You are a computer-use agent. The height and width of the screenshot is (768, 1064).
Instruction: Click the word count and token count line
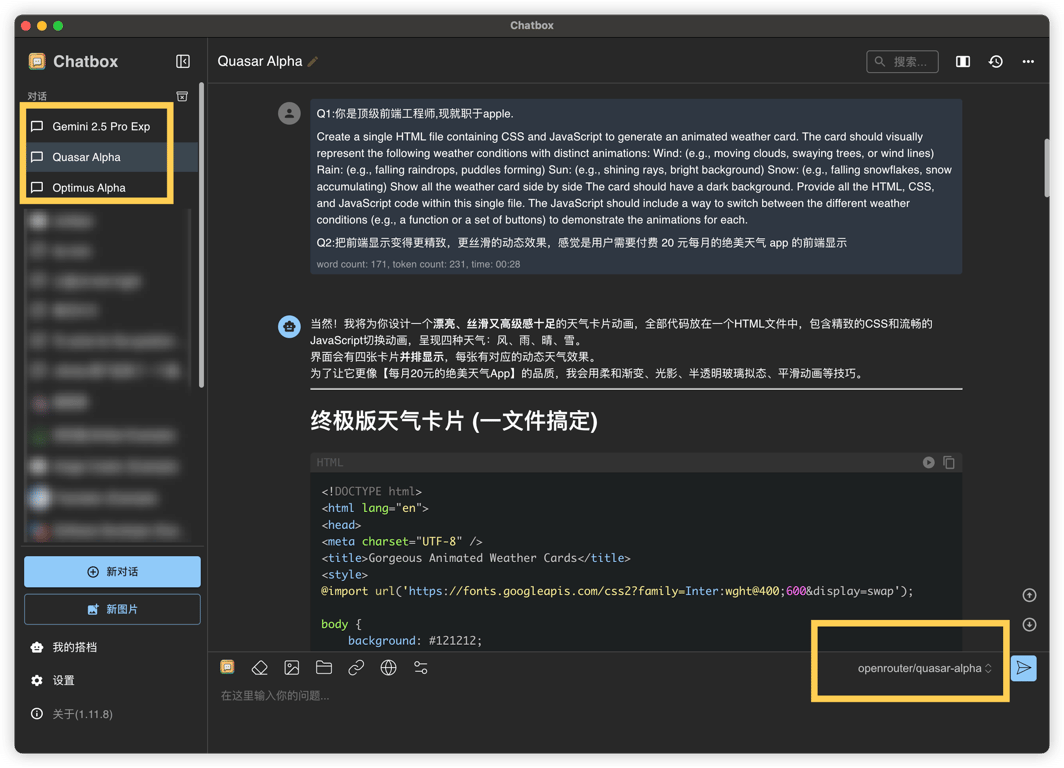pyautogui.click(x=418, y=264)
